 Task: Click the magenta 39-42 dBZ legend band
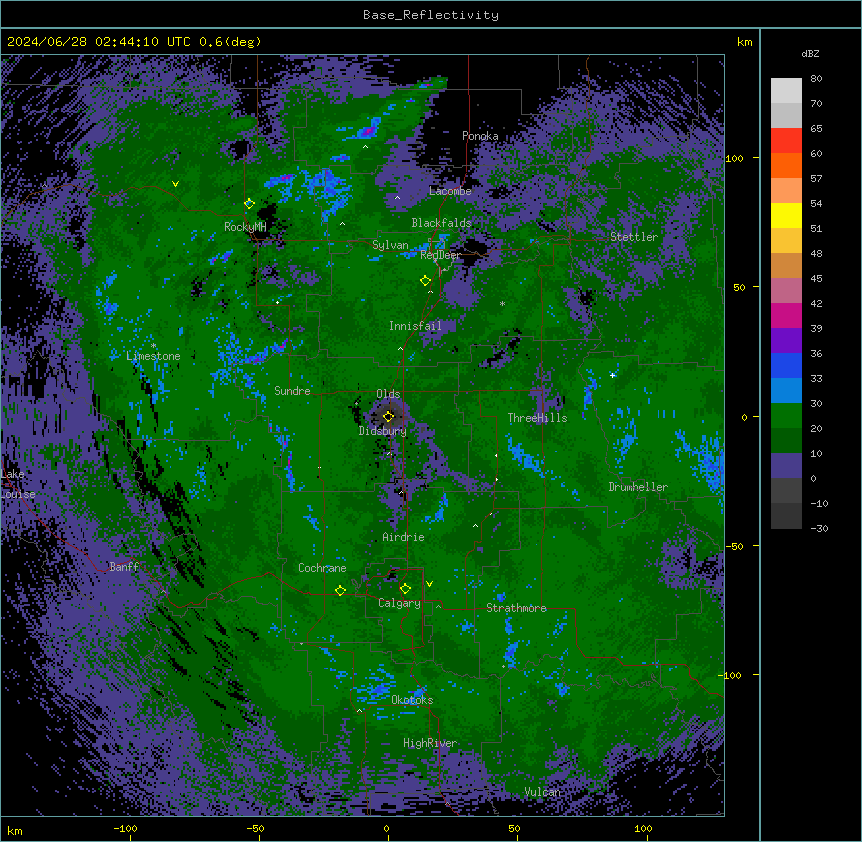[786, 315]
